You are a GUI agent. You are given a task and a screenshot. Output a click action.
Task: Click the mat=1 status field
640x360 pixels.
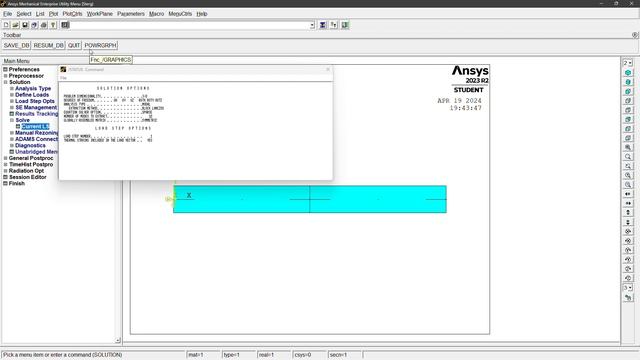(x=203, y=355)
